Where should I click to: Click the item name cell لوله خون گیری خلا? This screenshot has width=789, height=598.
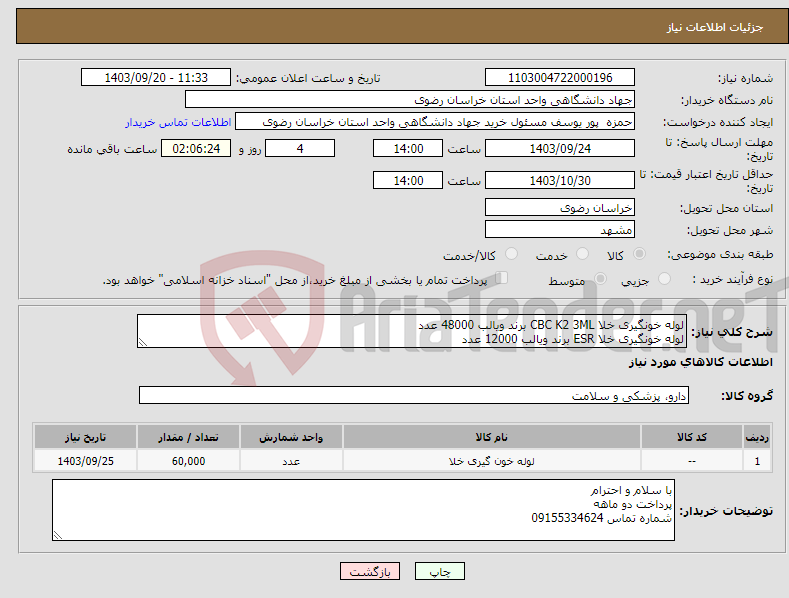(492, 461)
